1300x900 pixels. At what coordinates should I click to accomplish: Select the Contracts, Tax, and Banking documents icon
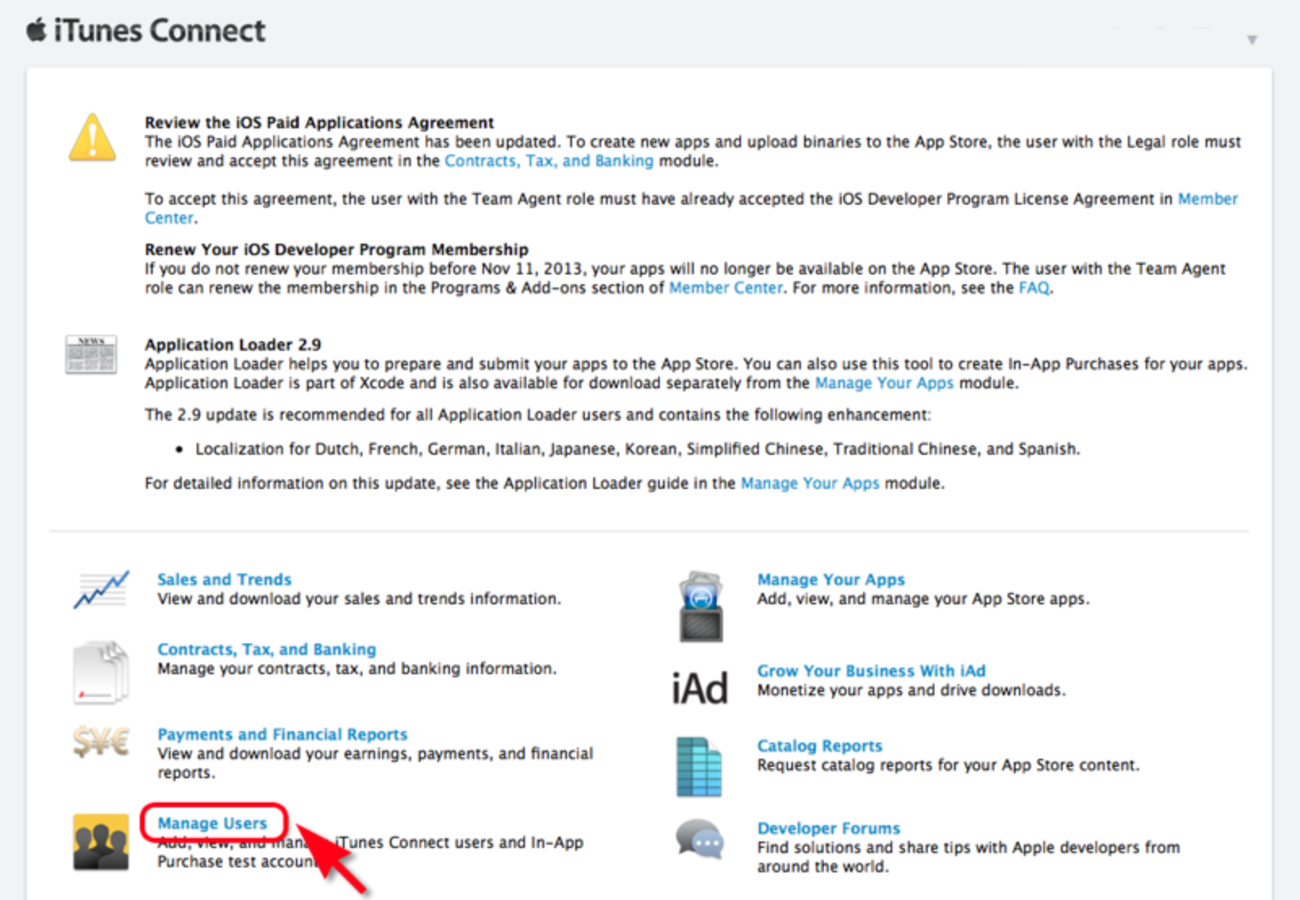101,671
